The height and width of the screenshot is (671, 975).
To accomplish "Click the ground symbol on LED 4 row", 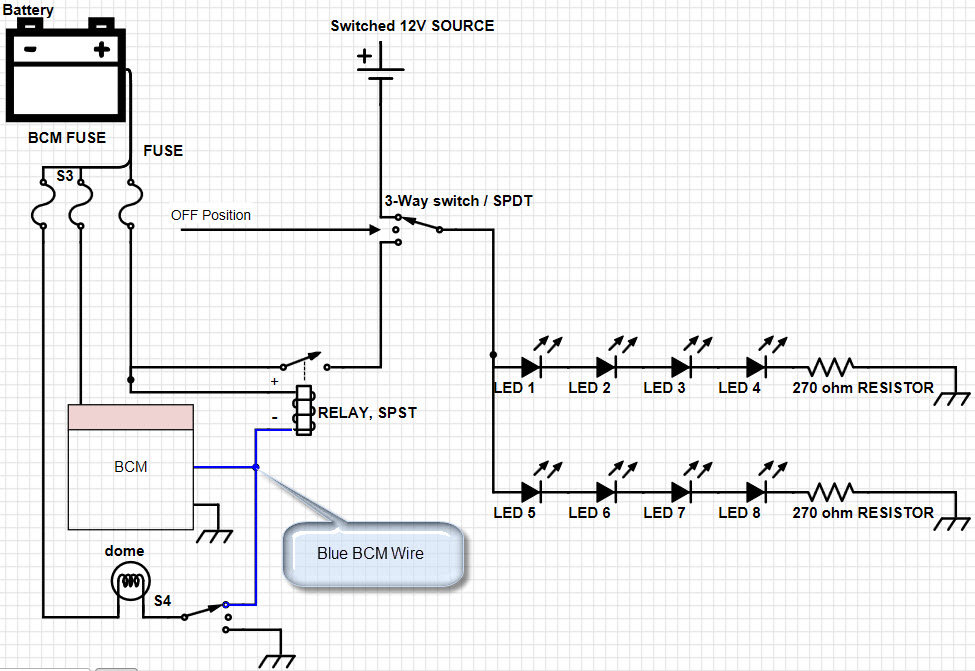I will [952, 398].
